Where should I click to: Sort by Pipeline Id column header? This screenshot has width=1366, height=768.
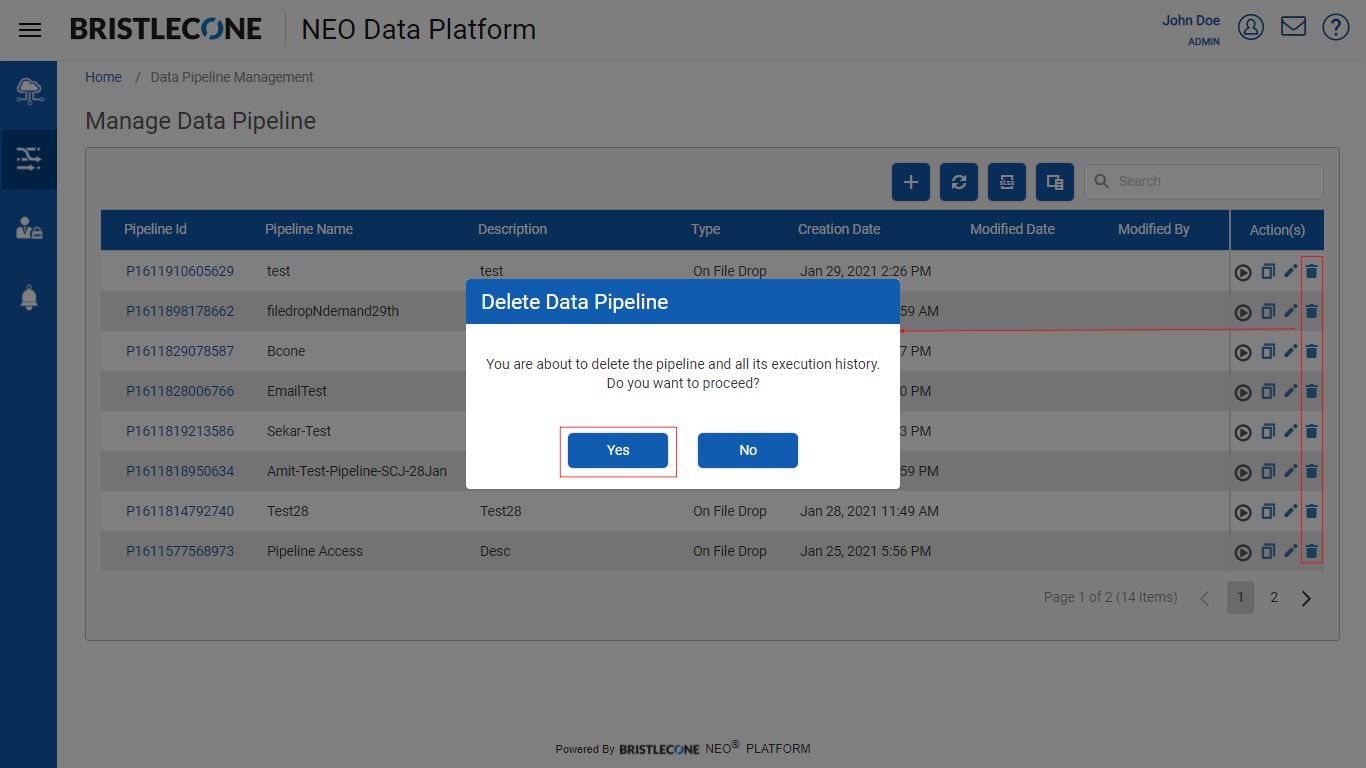tap(155, 229)
